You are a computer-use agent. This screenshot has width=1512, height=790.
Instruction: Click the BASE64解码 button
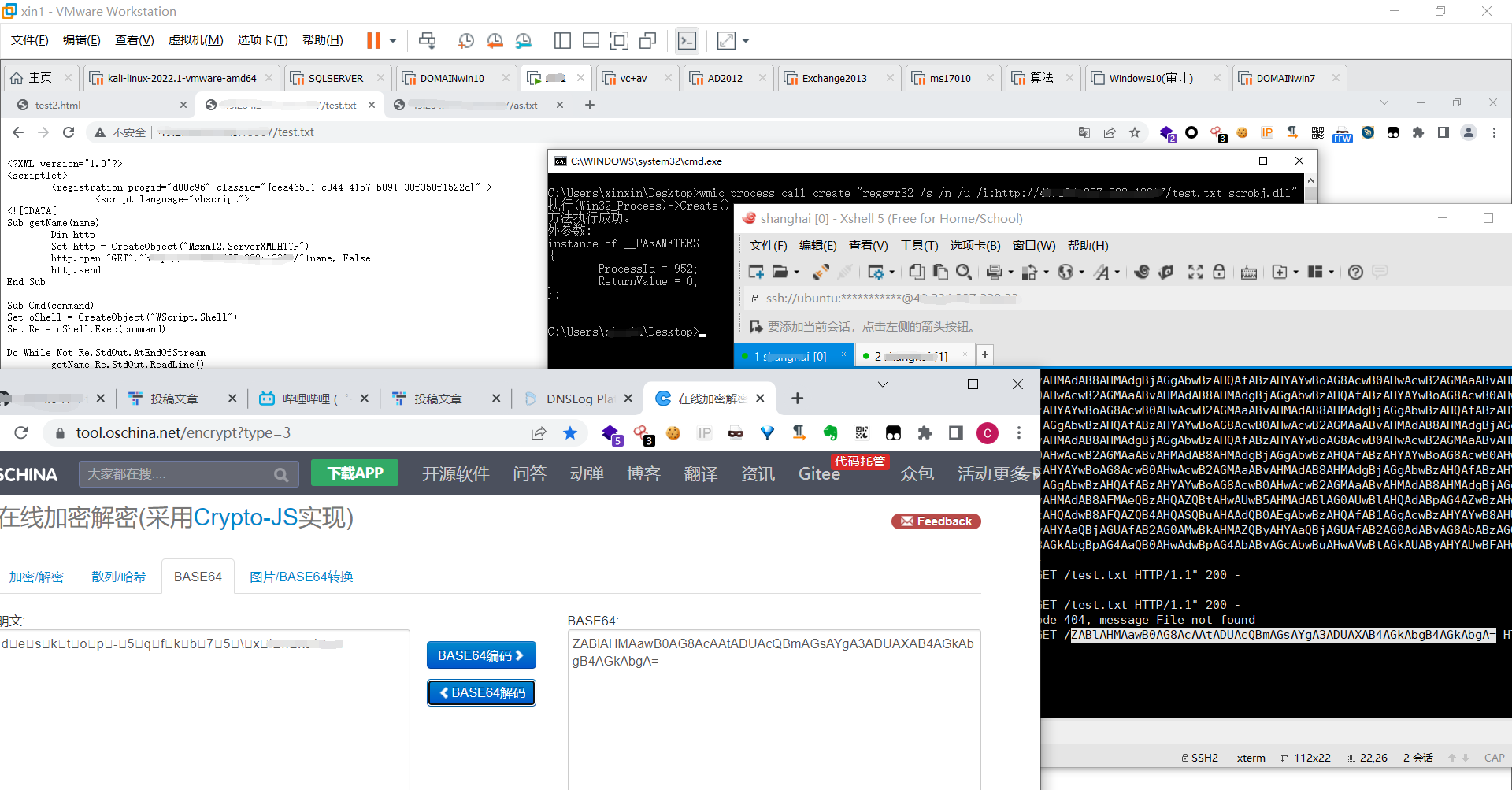coord(481,692)
